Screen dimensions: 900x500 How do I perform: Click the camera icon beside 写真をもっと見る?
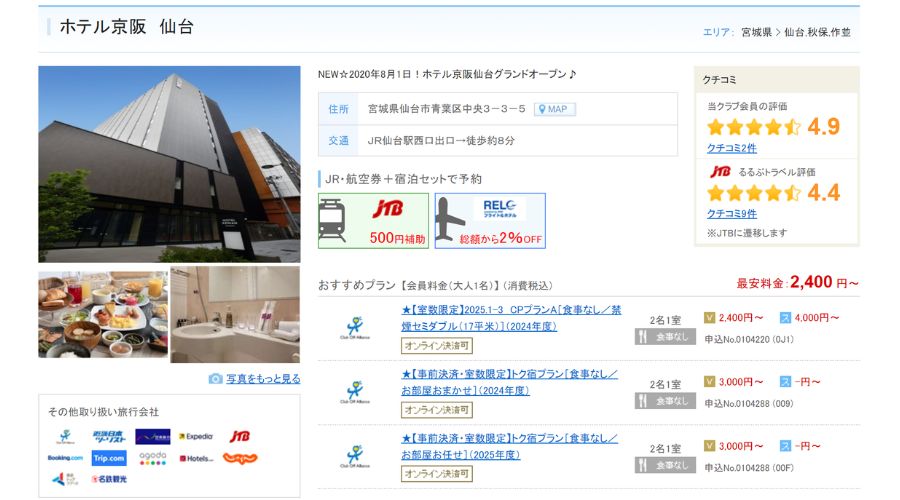[215, 378]
